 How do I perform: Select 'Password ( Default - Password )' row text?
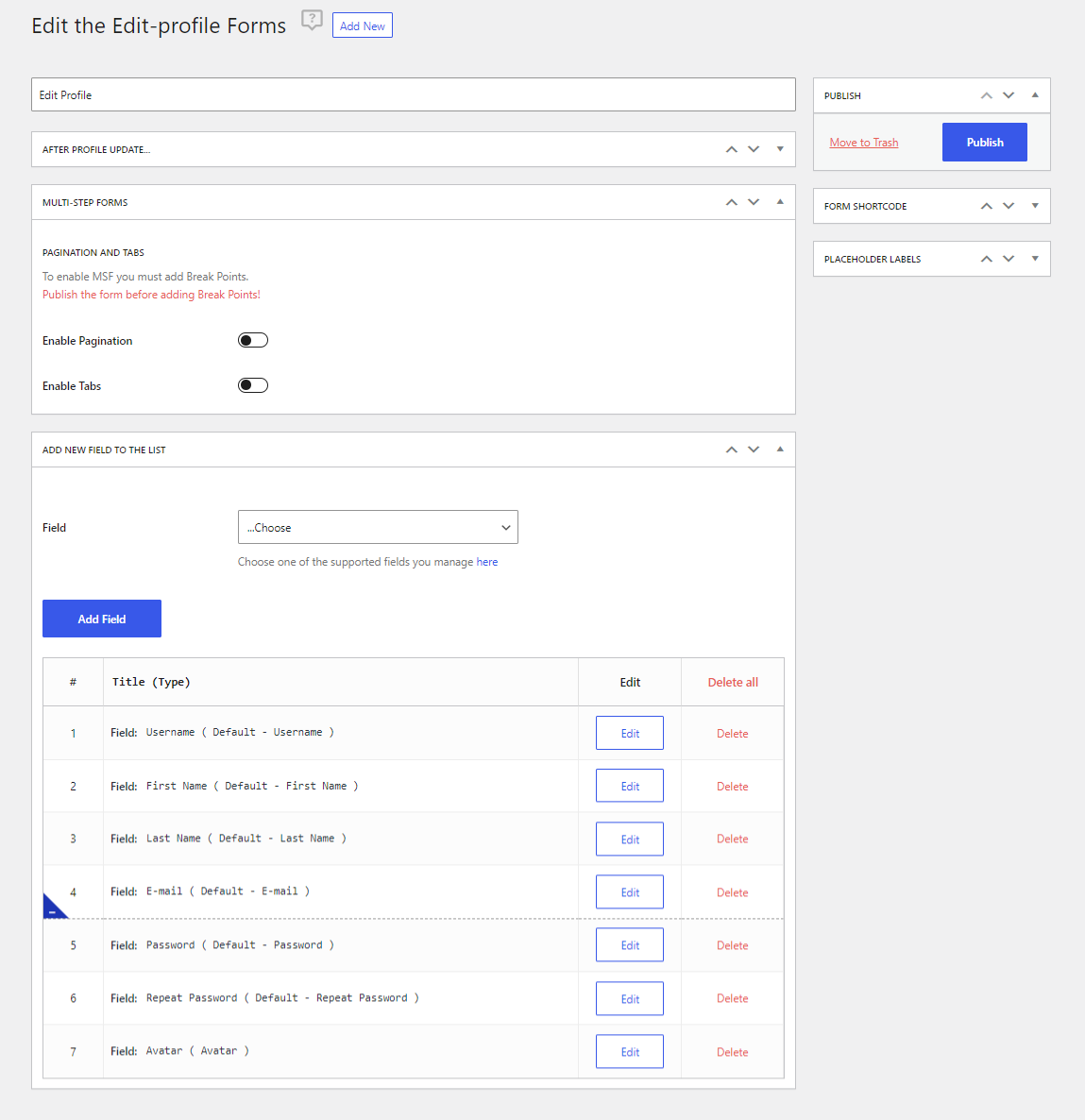[240, 945]
